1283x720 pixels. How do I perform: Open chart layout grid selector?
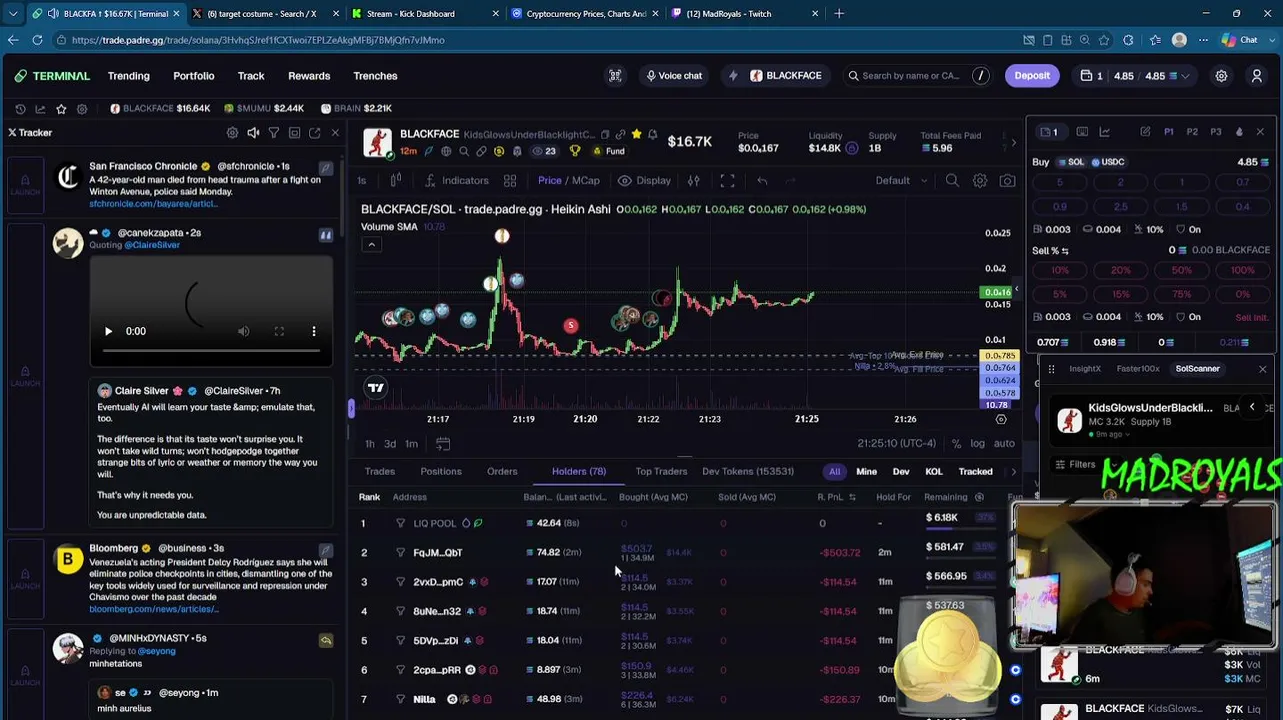coord(510,181)
